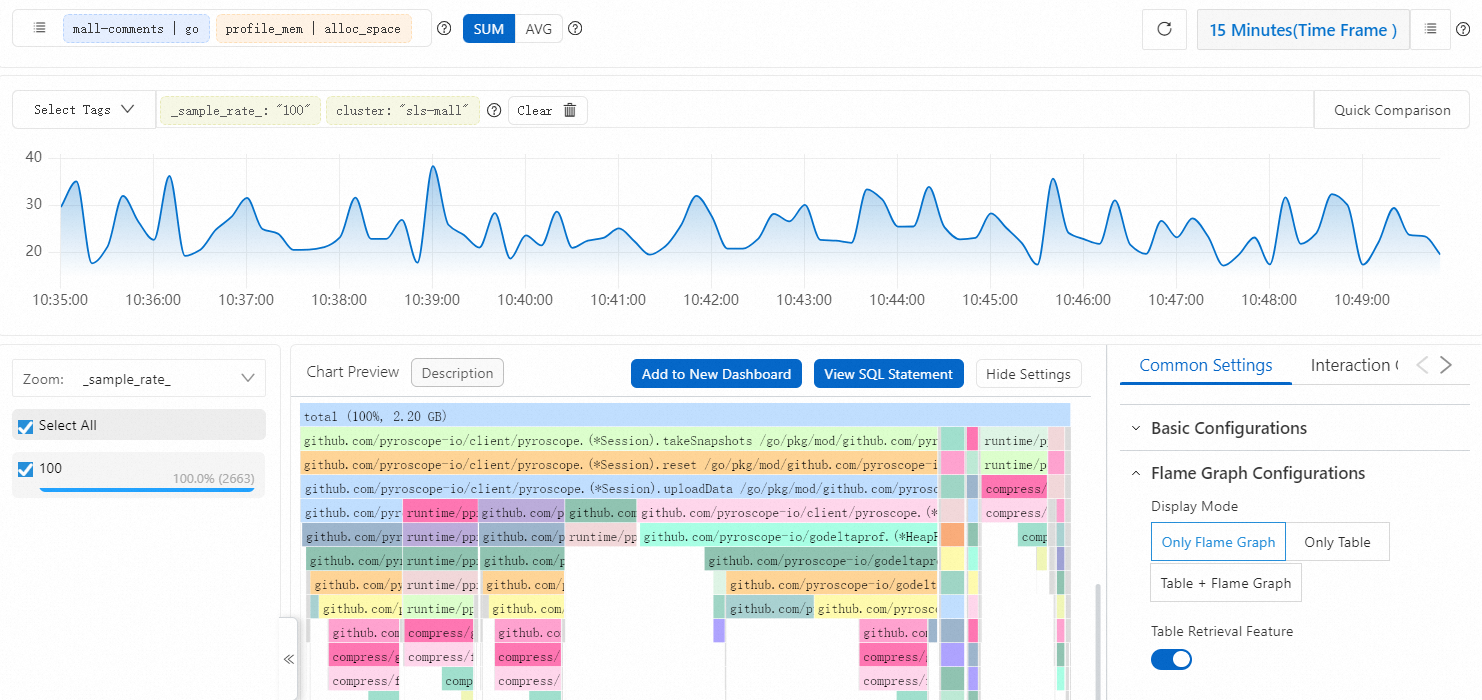Open the Zoom _sample_rate_ dropdown
Screen dimensions: 1482x700
coord(139,379)
